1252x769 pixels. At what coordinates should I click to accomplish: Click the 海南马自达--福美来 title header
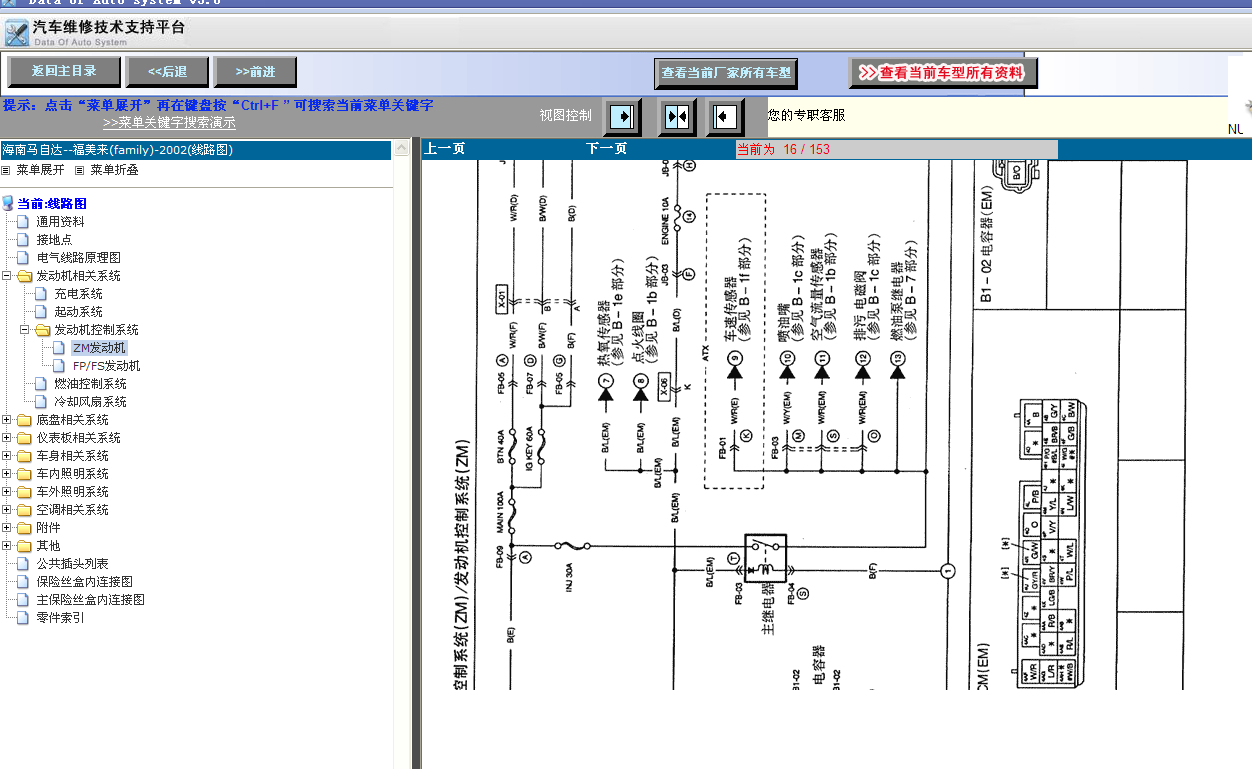coord(196,150)
